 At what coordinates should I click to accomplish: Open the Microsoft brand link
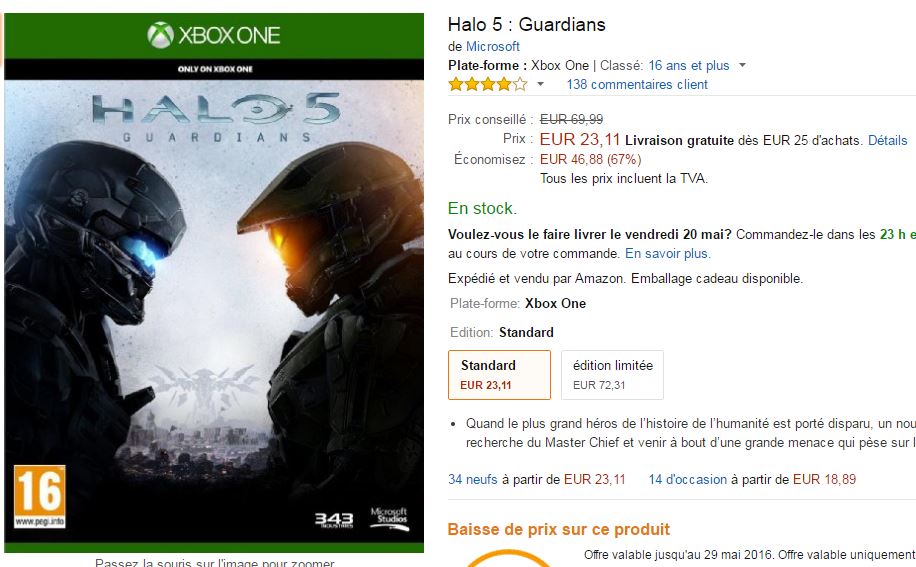tap(492, 46)
